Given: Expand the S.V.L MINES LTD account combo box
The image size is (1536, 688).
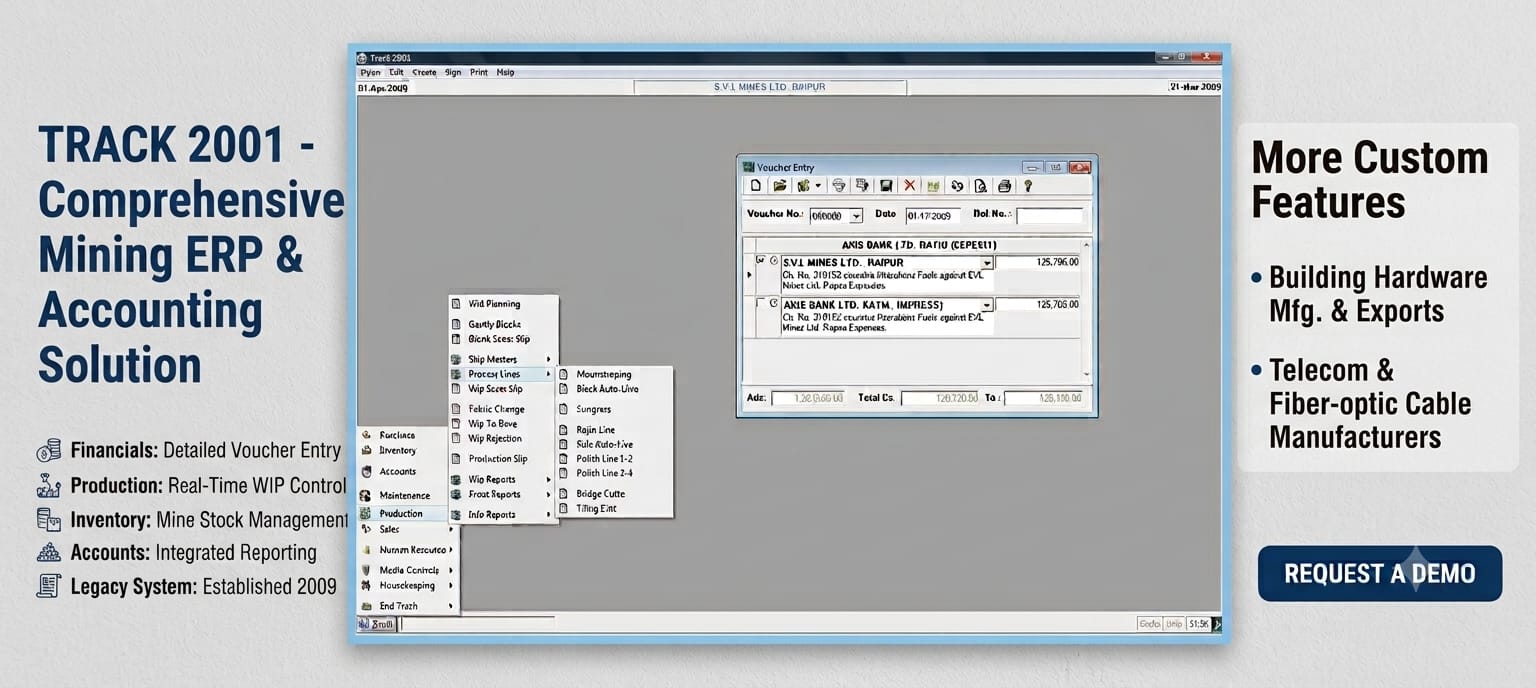Looking at the screenshot, I should pos(987,263).
